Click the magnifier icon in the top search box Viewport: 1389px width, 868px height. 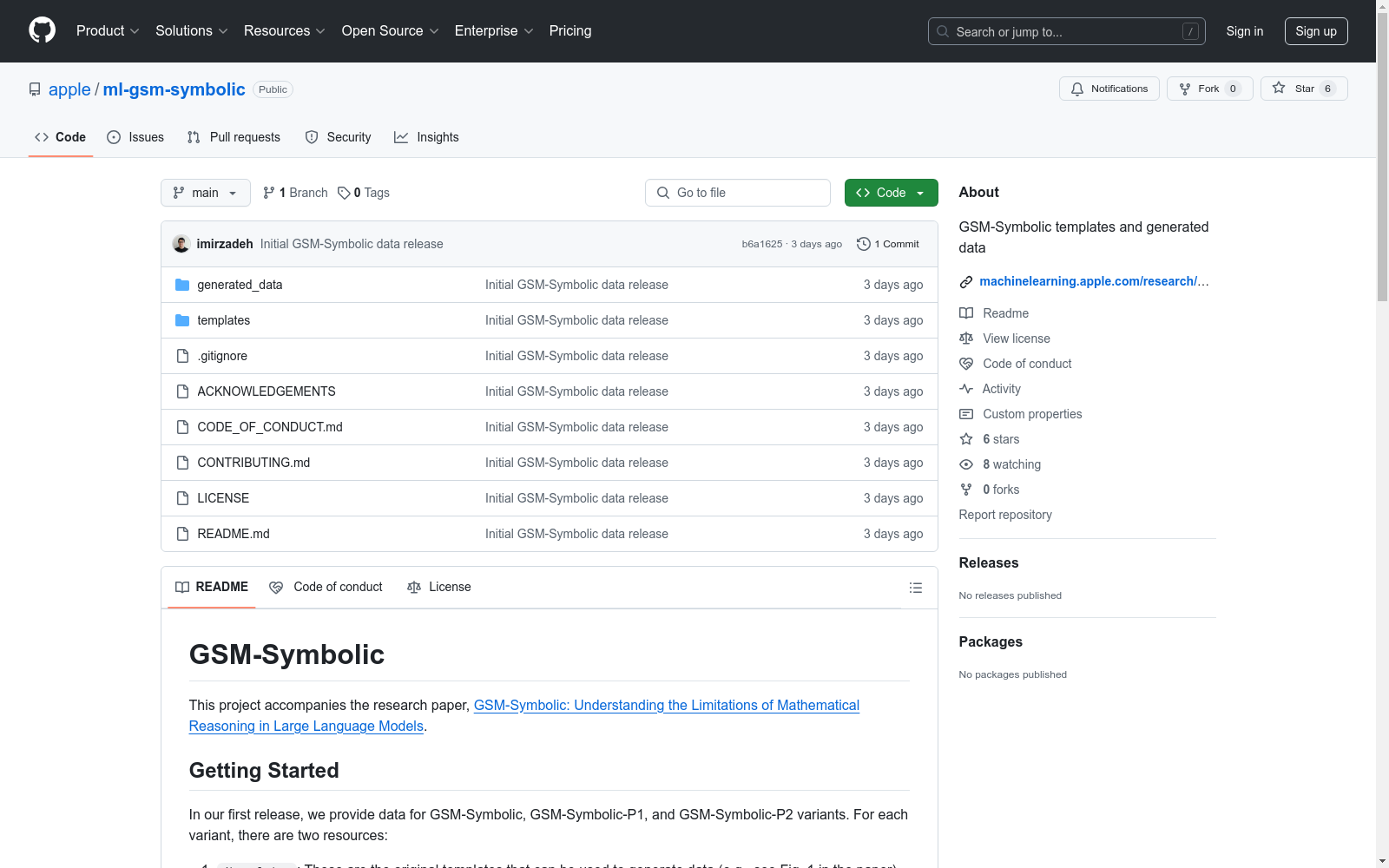(x=943, y=31)
